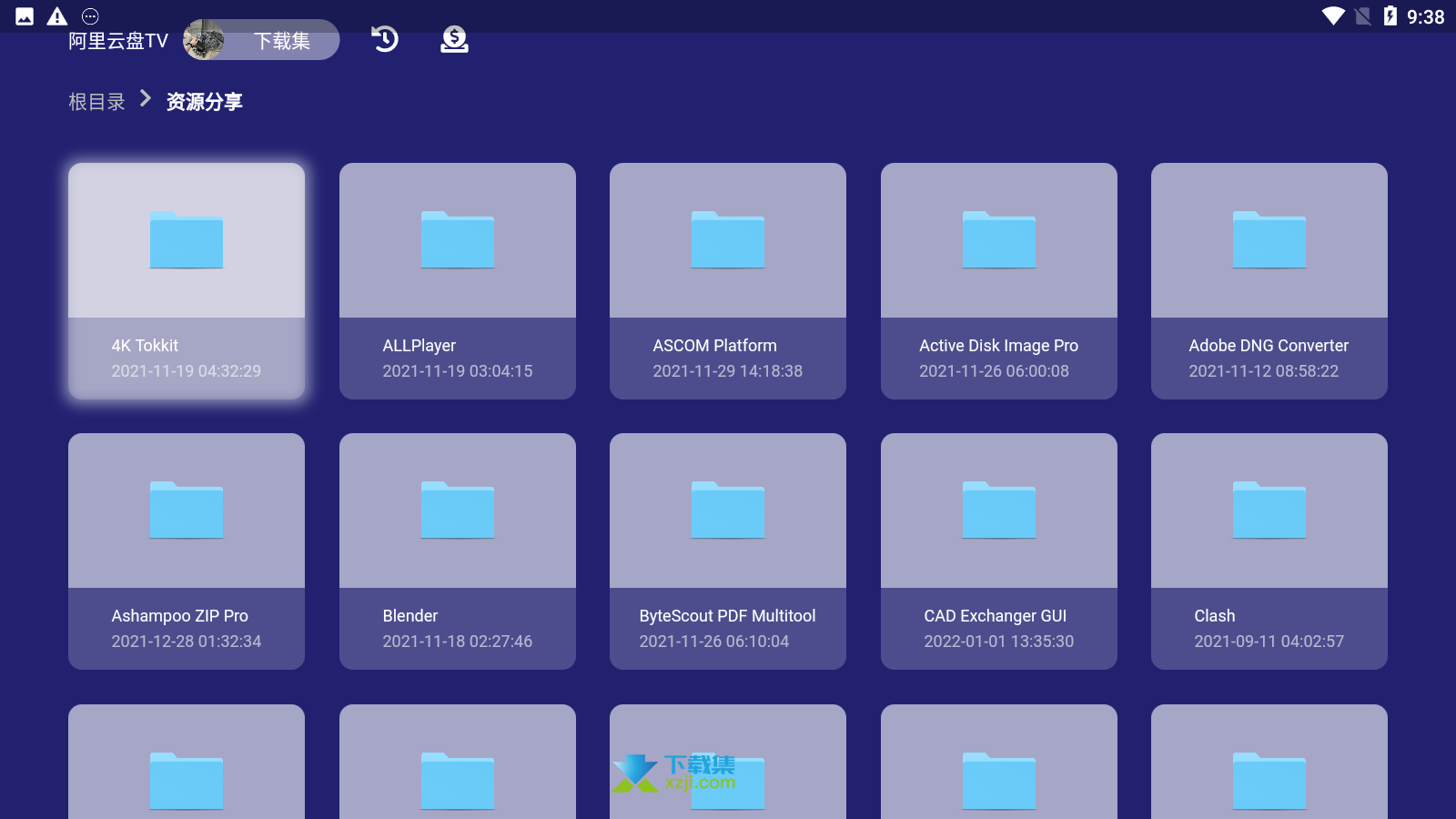
Task: Go back to 根目录 breadcrumb
Action: (x=96, y=102)
